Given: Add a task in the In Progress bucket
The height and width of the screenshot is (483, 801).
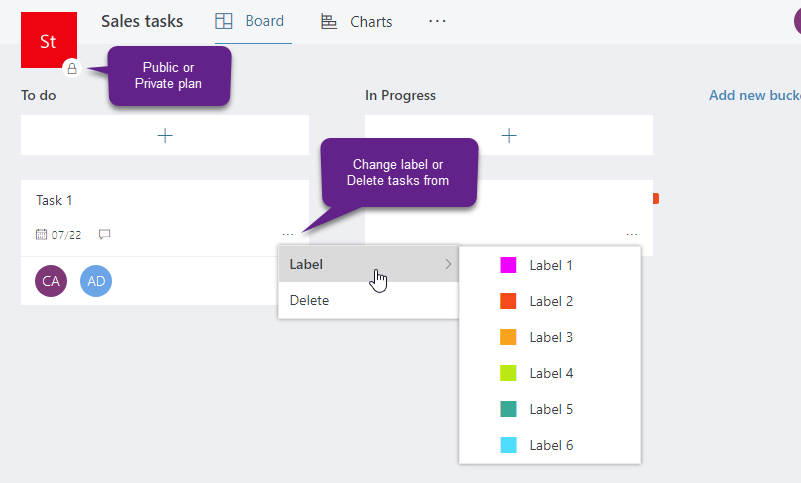Looking at the screenshot, I should (x=509, y=135).
